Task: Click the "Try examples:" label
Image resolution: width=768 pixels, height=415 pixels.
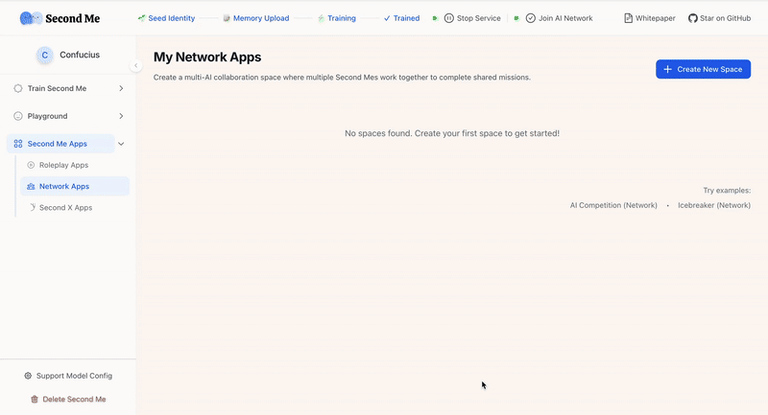Action: (727, 190)
